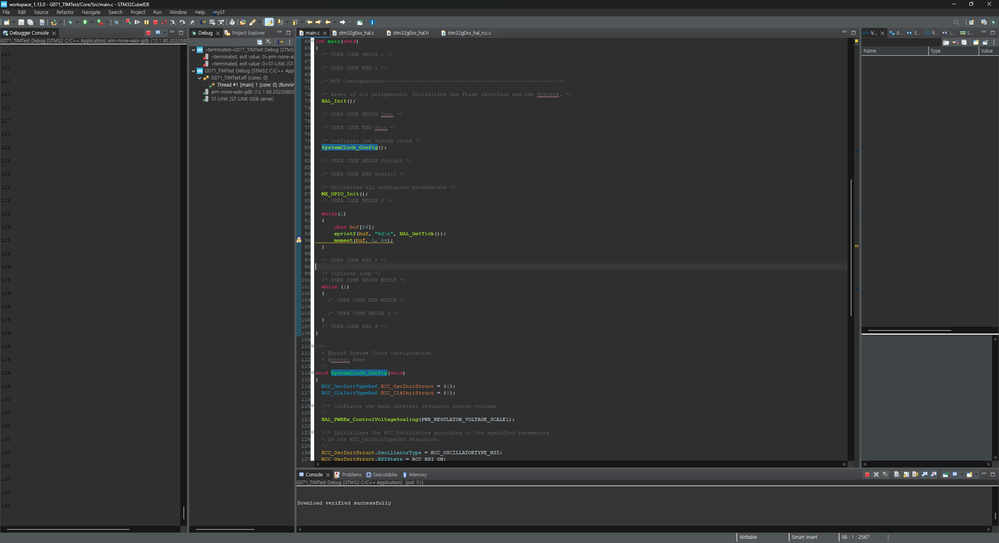Image resolution: width=999 pixels, height=543 pixels.
Task: Collapse the terminated G071_TIMTest Debug node
Action: point(193,50)
